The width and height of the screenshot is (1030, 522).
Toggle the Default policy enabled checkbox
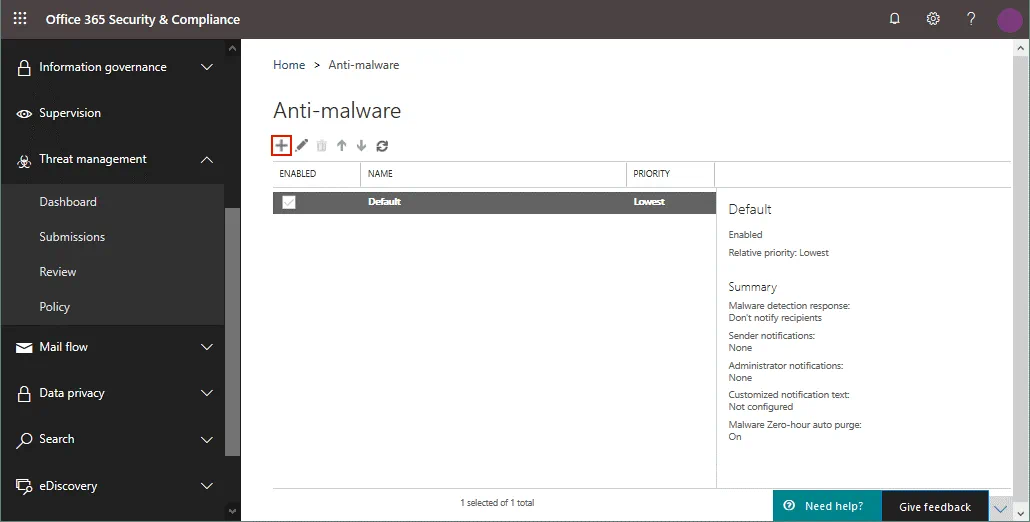(x=289, y=202)
